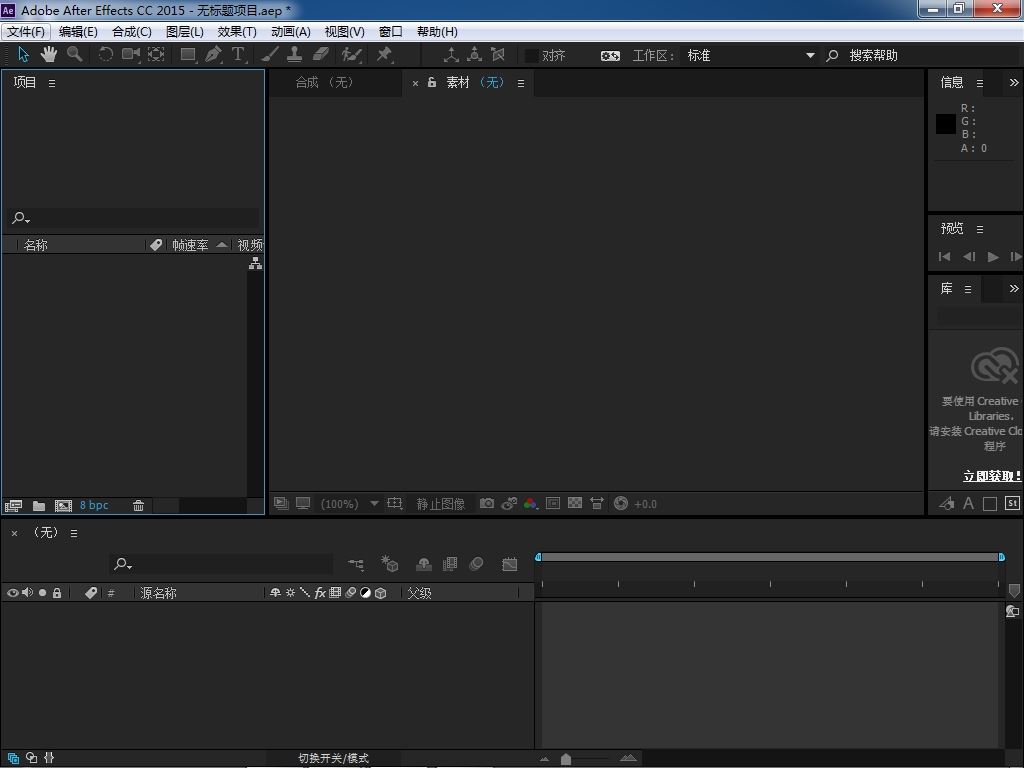Open timeline (无) panel menu icon
Viewport: 1024px width, 768px height.
74,534
